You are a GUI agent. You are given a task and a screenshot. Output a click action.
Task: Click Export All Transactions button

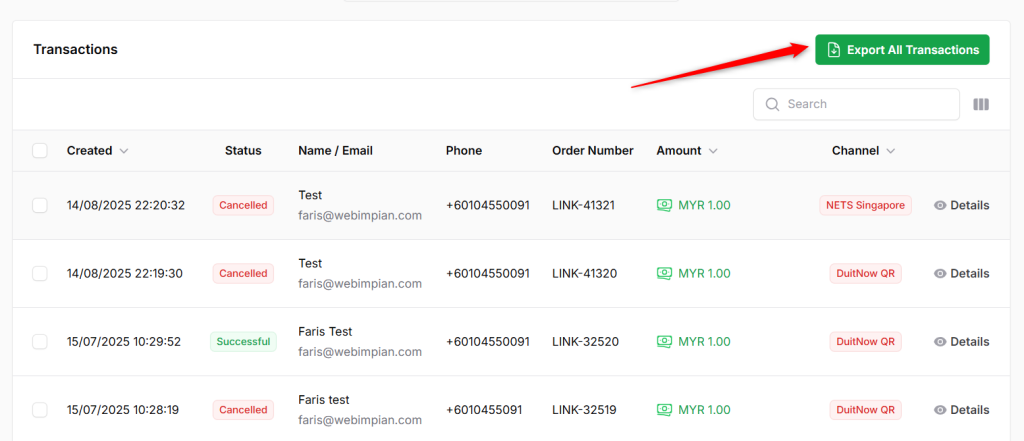click(902, 50)
